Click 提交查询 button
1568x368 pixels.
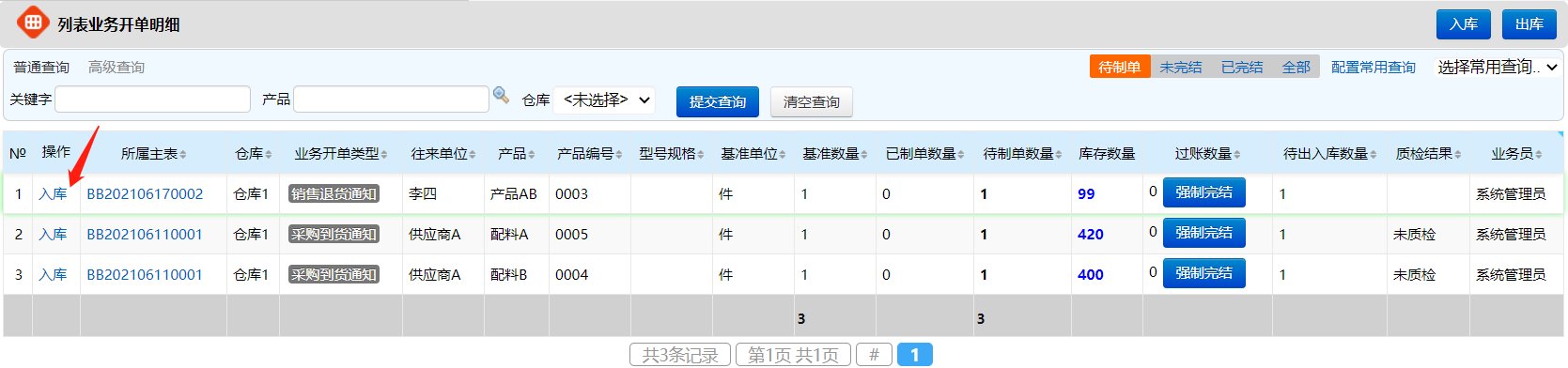tap(718, 101)
